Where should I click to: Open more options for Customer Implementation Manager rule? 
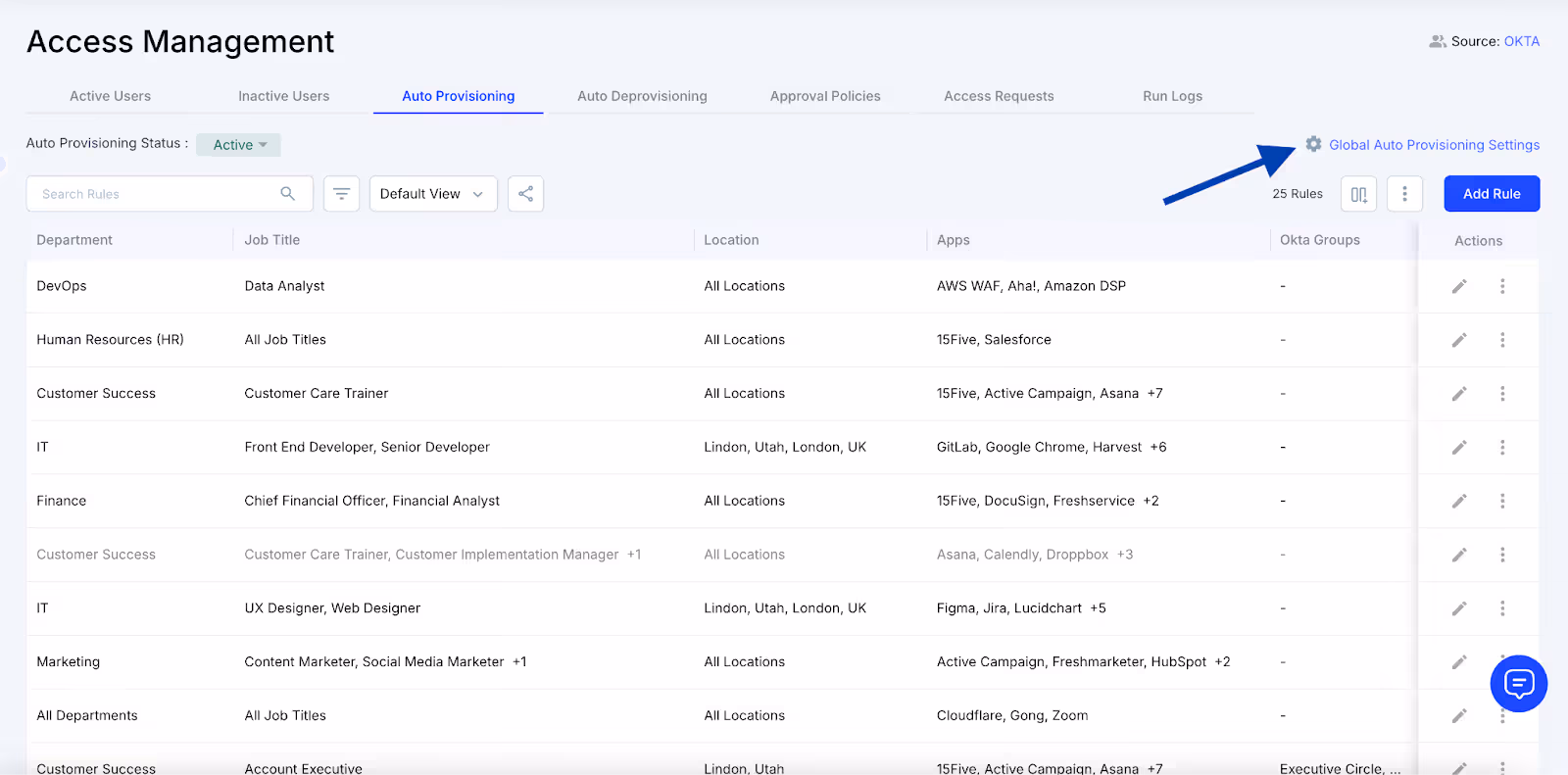(x=1501, y=555)
